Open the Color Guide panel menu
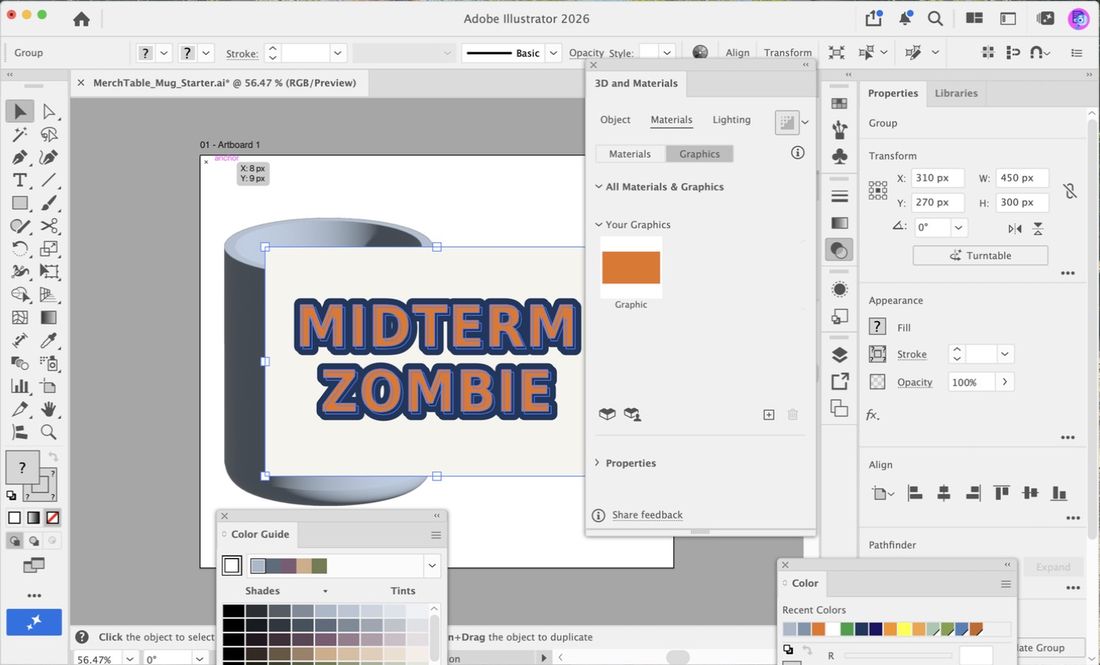The image size is (1100, 665). coord(436,535)
